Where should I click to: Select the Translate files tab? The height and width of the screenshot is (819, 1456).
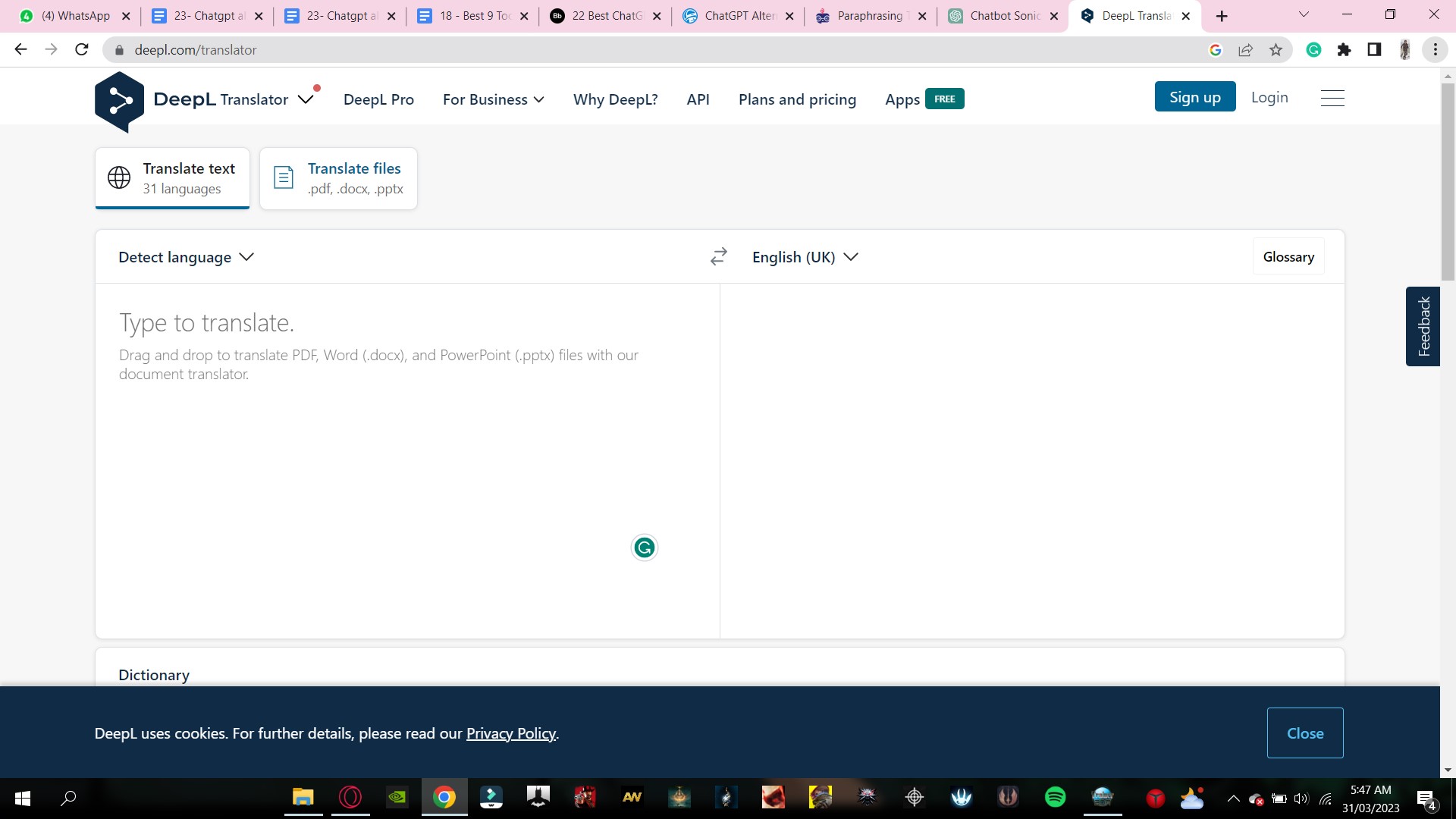[x=339, y=178]
